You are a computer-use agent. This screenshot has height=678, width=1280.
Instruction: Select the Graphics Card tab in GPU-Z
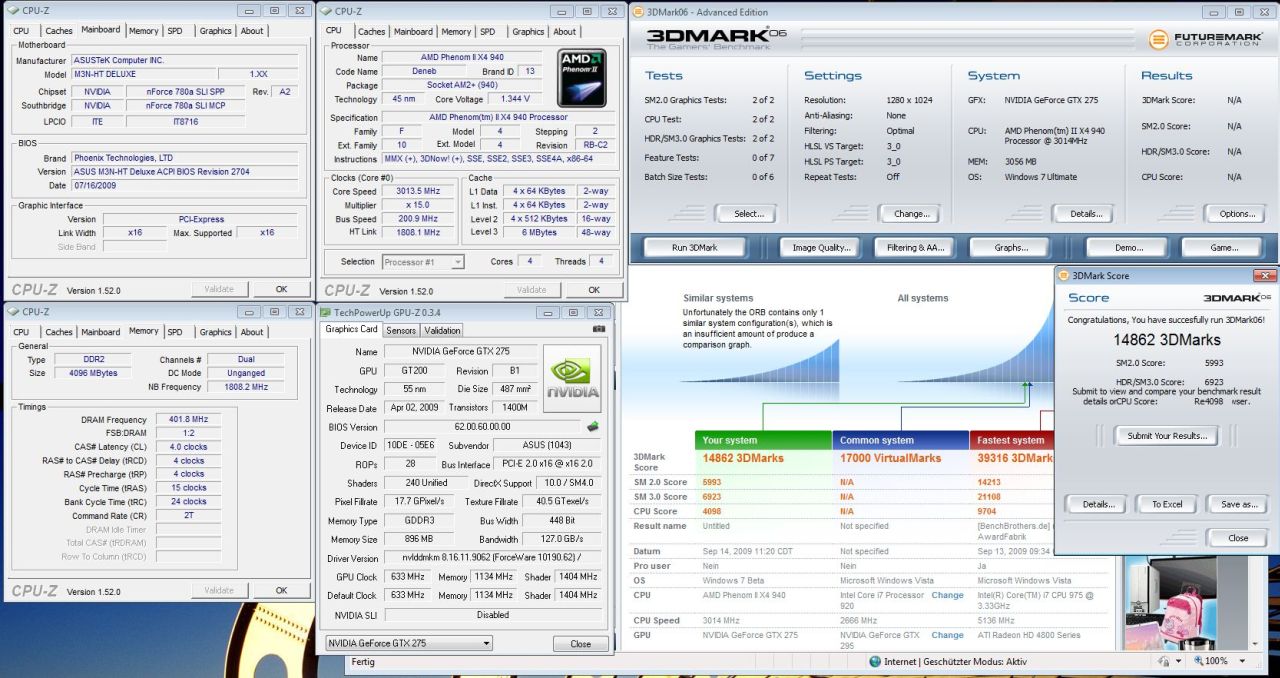tap(351, 329)
